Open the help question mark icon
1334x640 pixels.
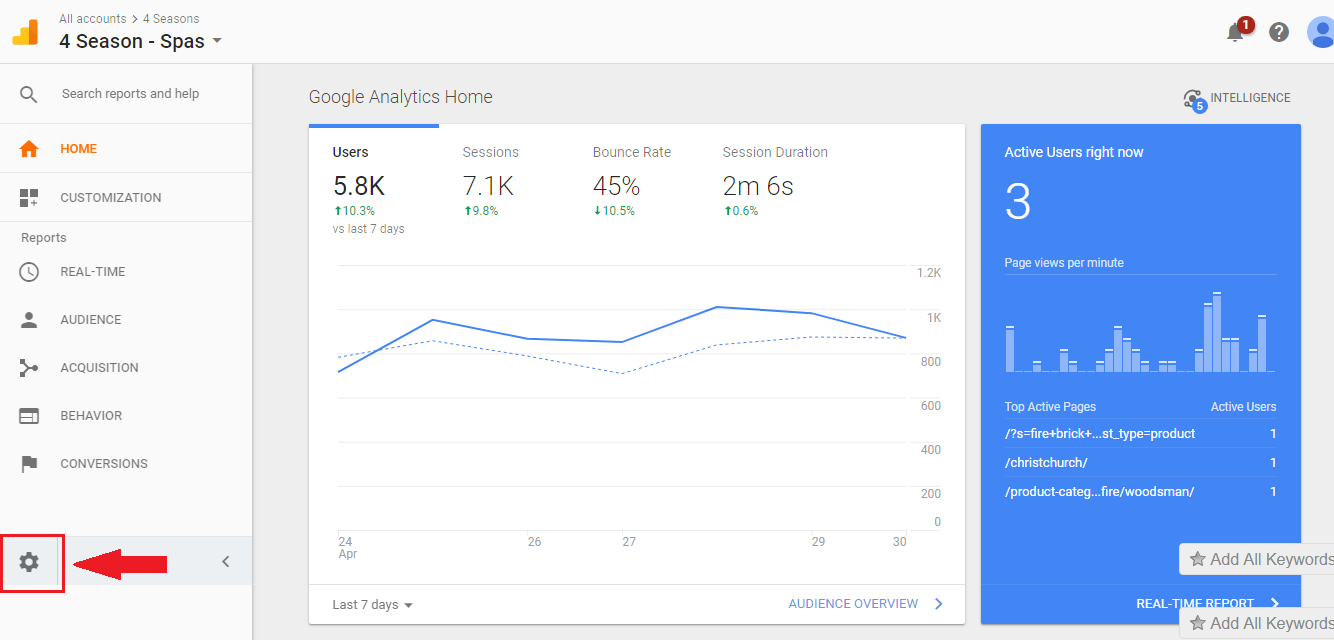[x=1279, y=32]
